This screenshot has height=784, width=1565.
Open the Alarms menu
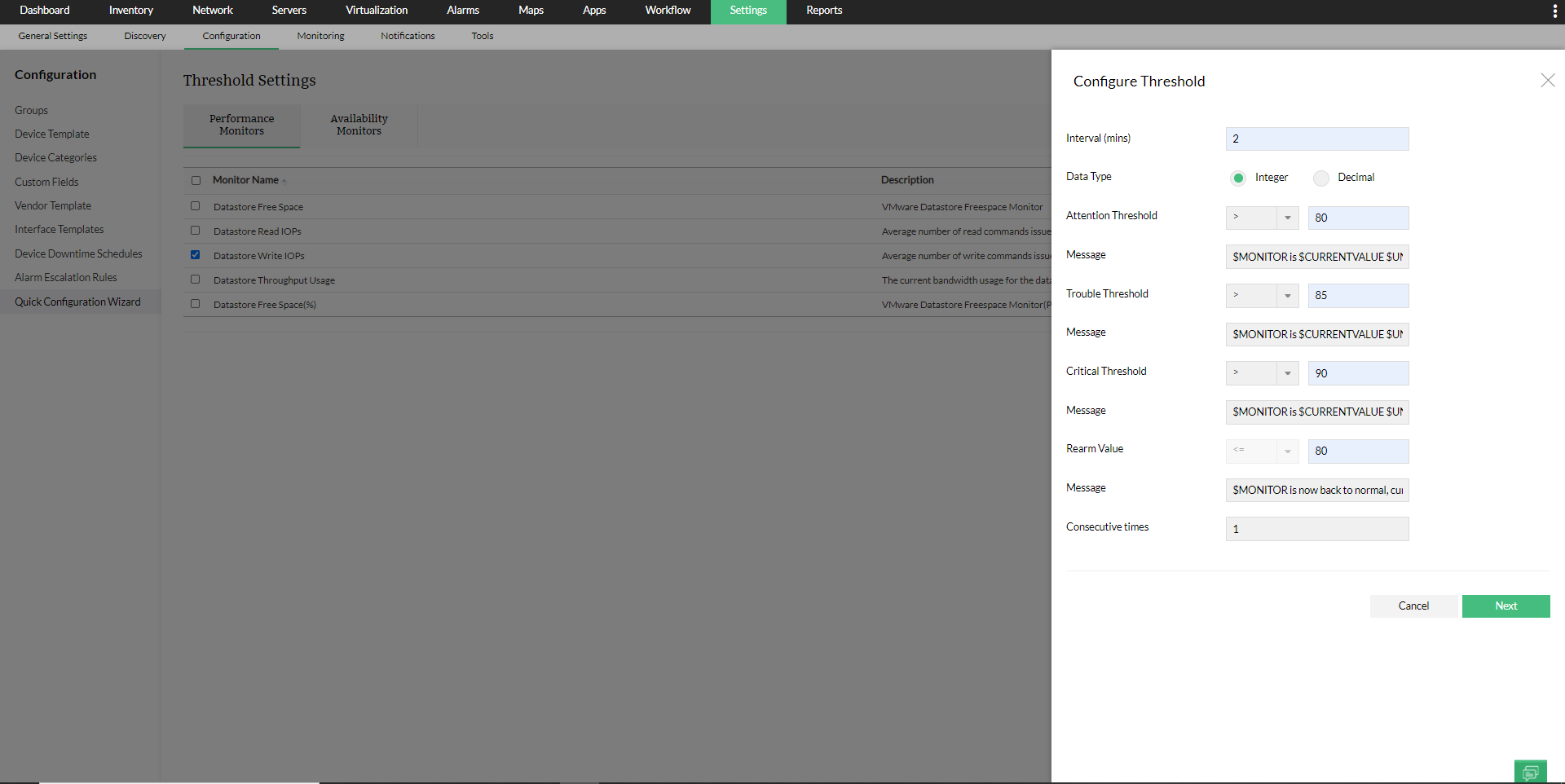(462, 11)
